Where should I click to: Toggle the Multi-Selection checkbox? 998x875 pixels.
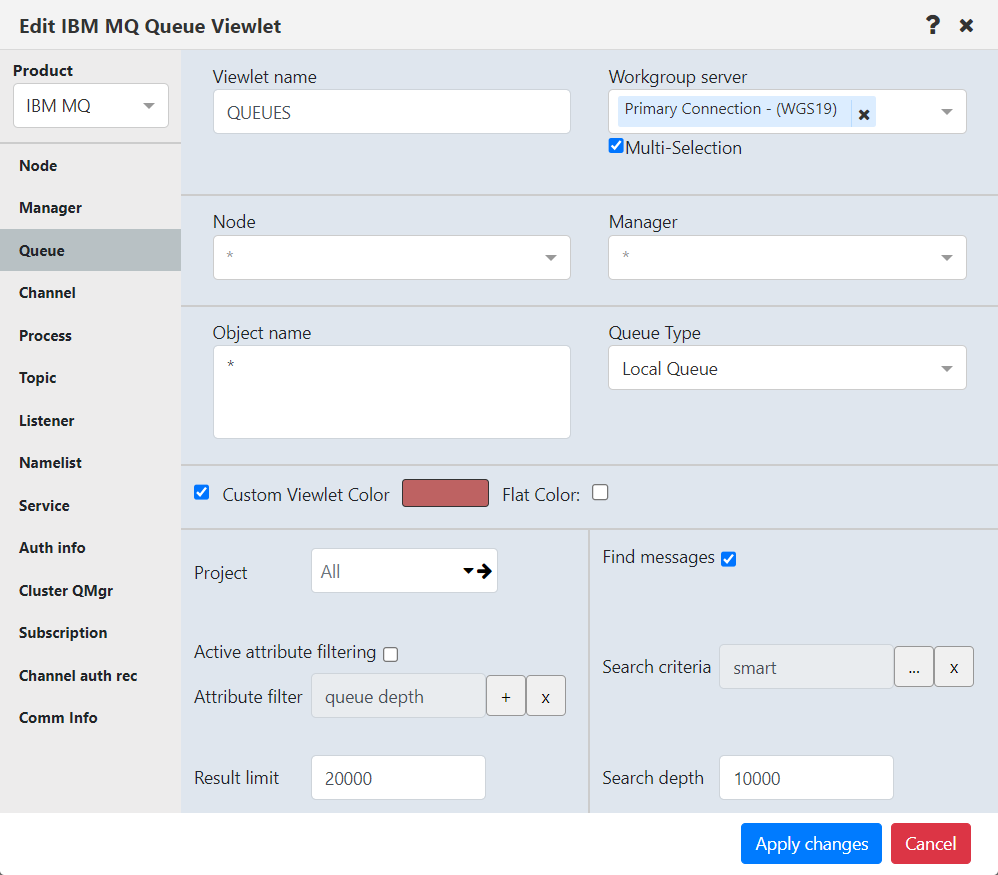click(x=615, y=146)
